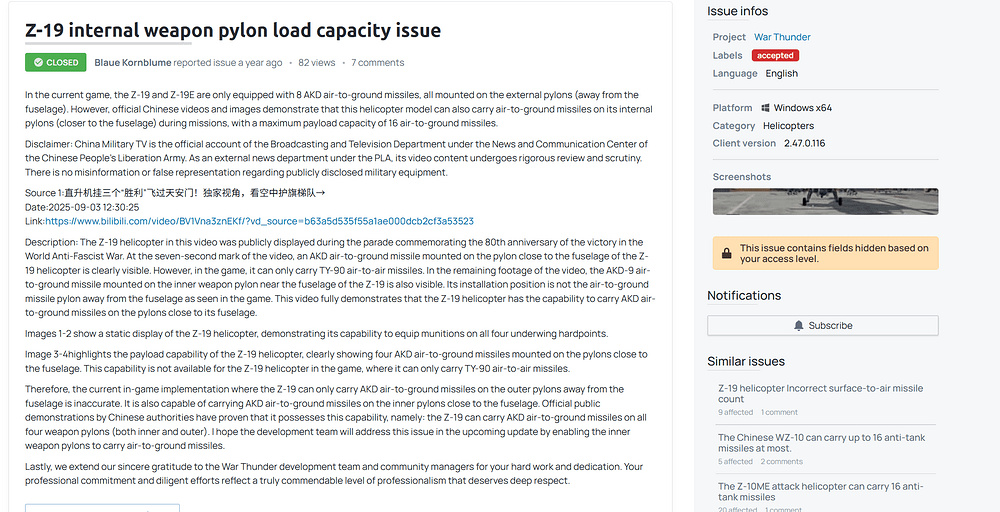Viewport: 1000px width, 512px height.
Task: Open similar issue about incorrect surface-to-air missile count
Action: 820,393
